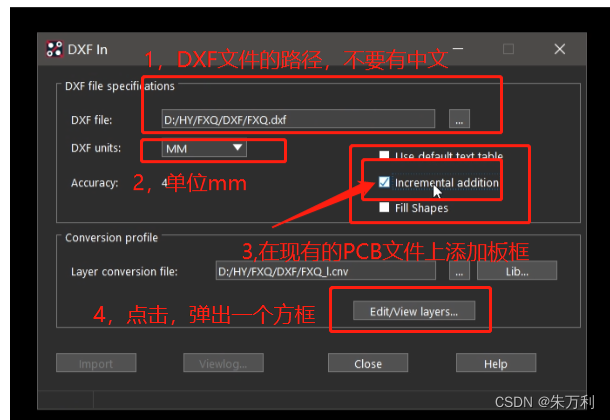The width and height of the screenshot is (610, 420).
Task: Open the DXF units MM dropdown
Action: coord(204,149)
